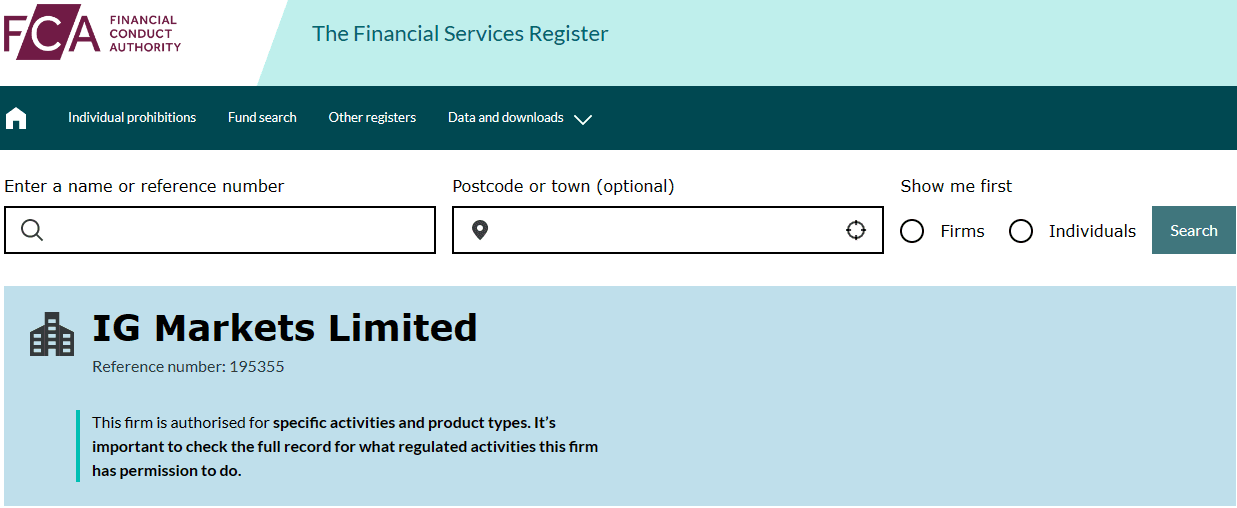
Task: Open Fund search page
Action: tap(262, 117)
